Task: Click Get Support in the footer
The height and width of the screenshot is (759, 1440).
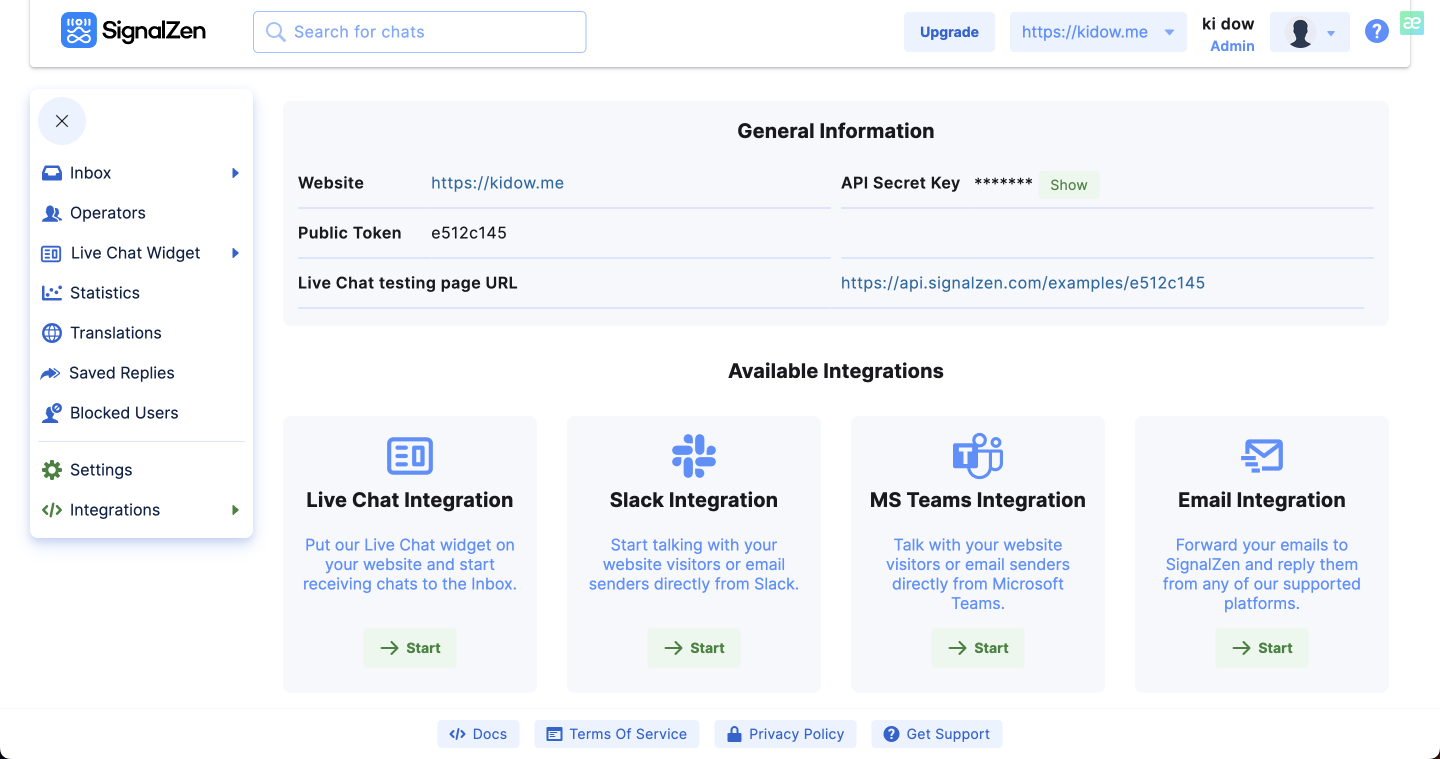Action: click(937, 734)
